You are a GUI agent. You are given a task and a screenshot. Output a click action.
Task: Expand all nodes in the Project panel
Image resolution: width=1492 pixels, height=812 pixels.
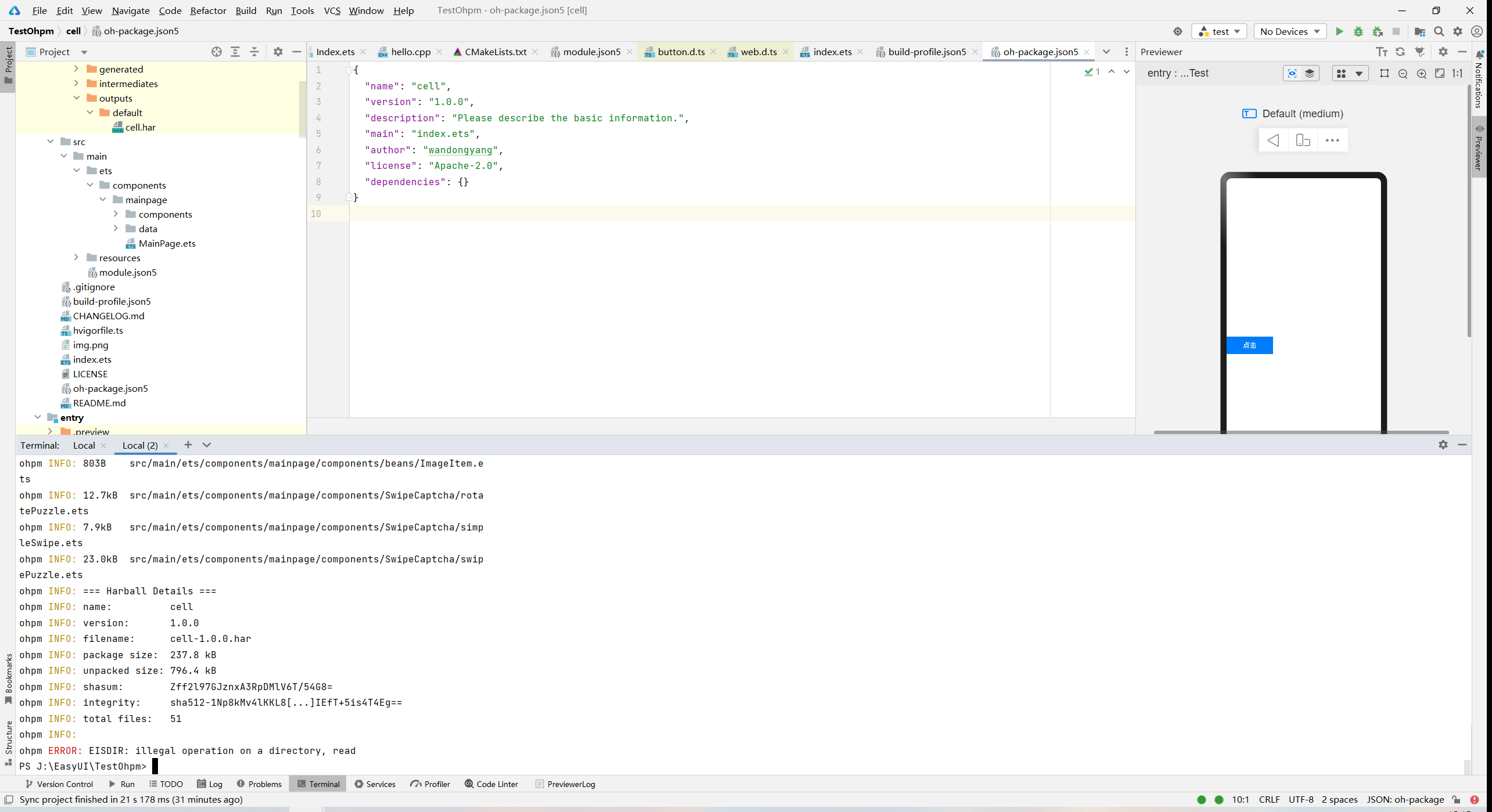point(235,52)
